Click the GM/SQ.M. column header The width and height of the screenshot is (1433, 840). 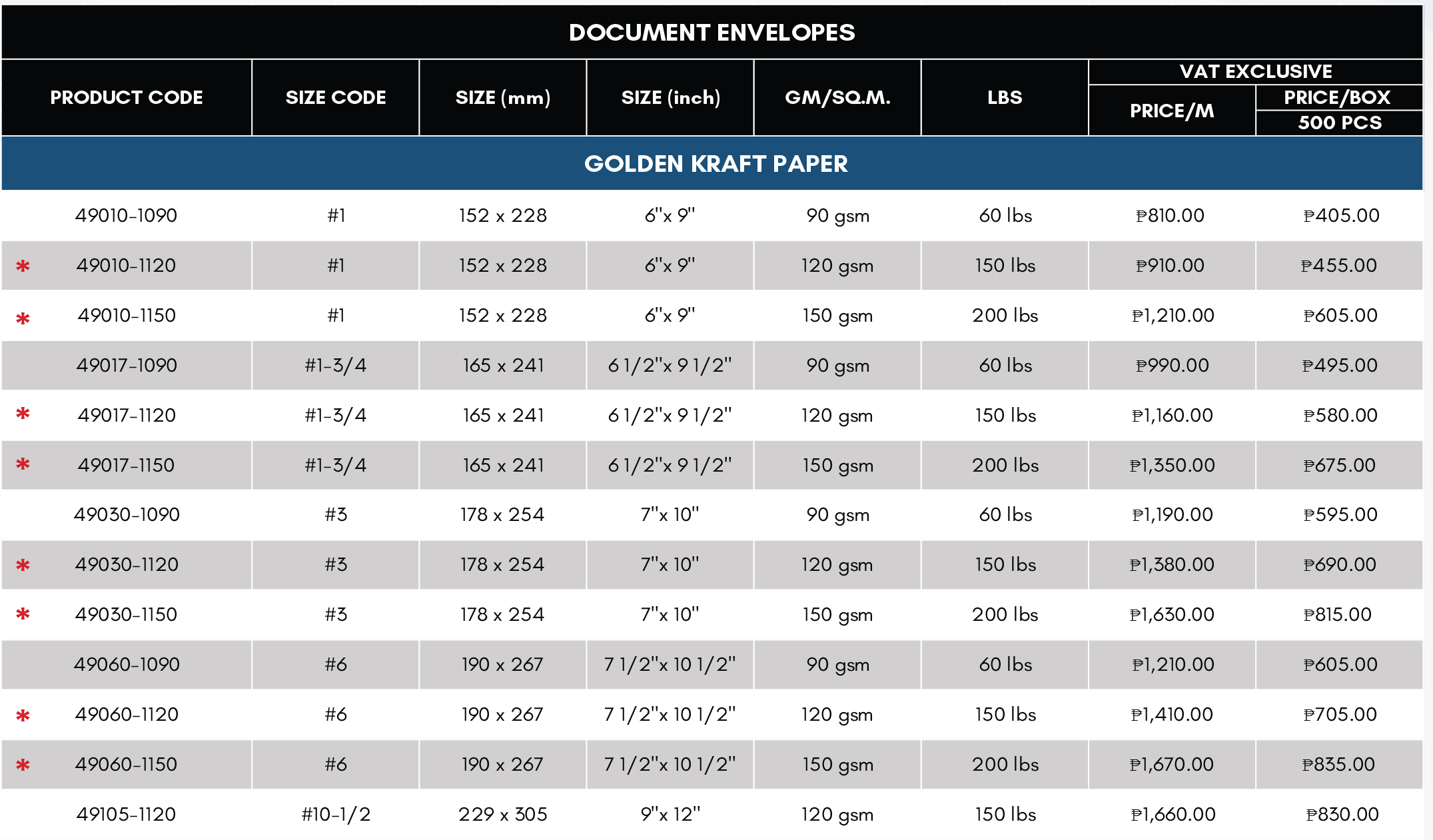point(837,98)
